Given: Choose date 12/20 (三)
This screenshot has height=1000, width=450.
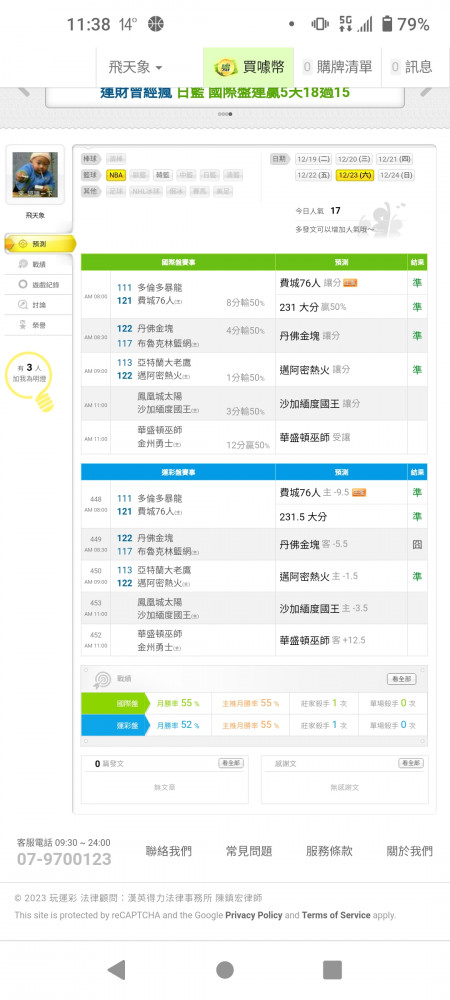Looking at the screenshot, I should pyautogui.click(x=354, y=159).
